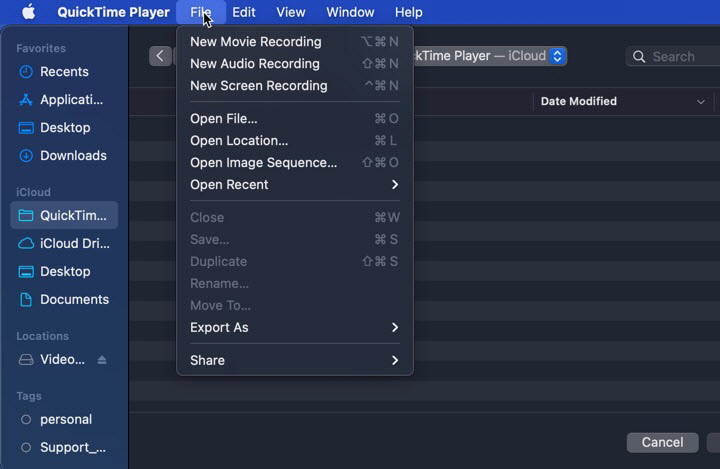Click the dimmed Move To... menu item
Screen dimensions: 720x469
coord(295,306)
